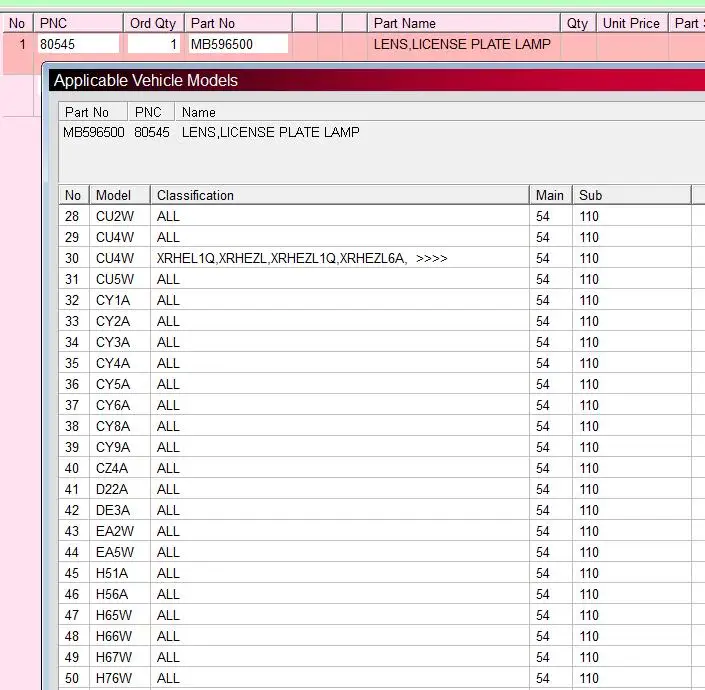Click the 80545 PNC value in dialog

tap(152, 132)
